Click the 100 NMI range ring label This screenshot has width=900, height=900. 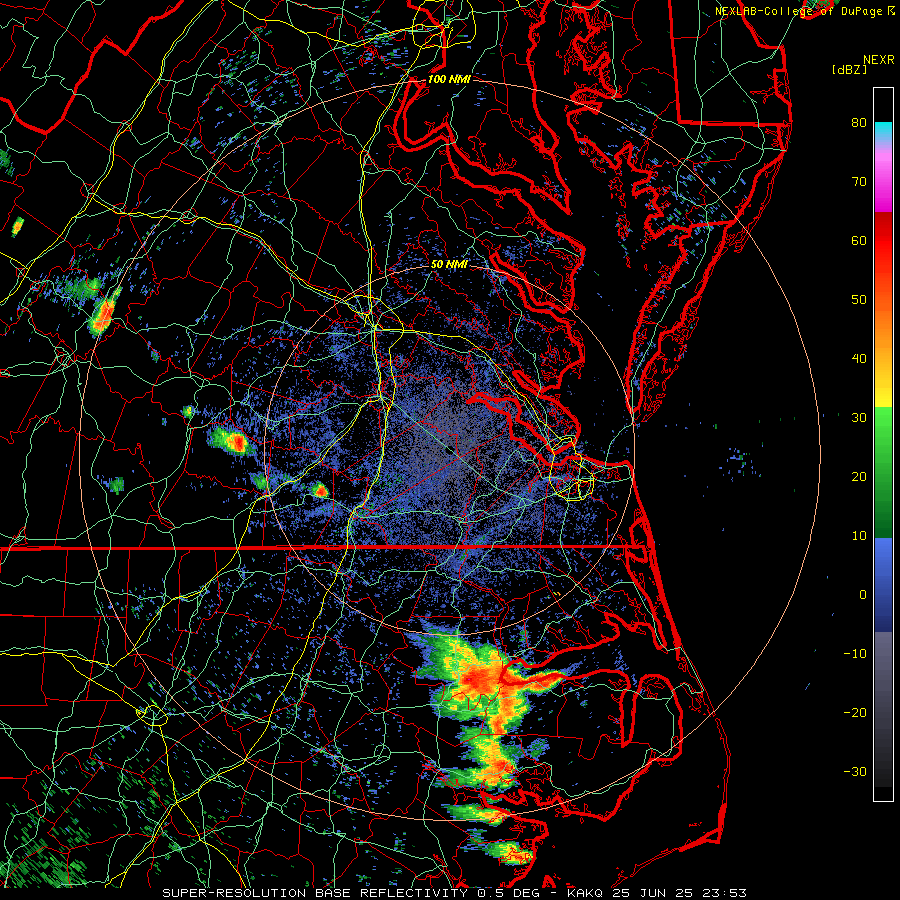point(449,79)
